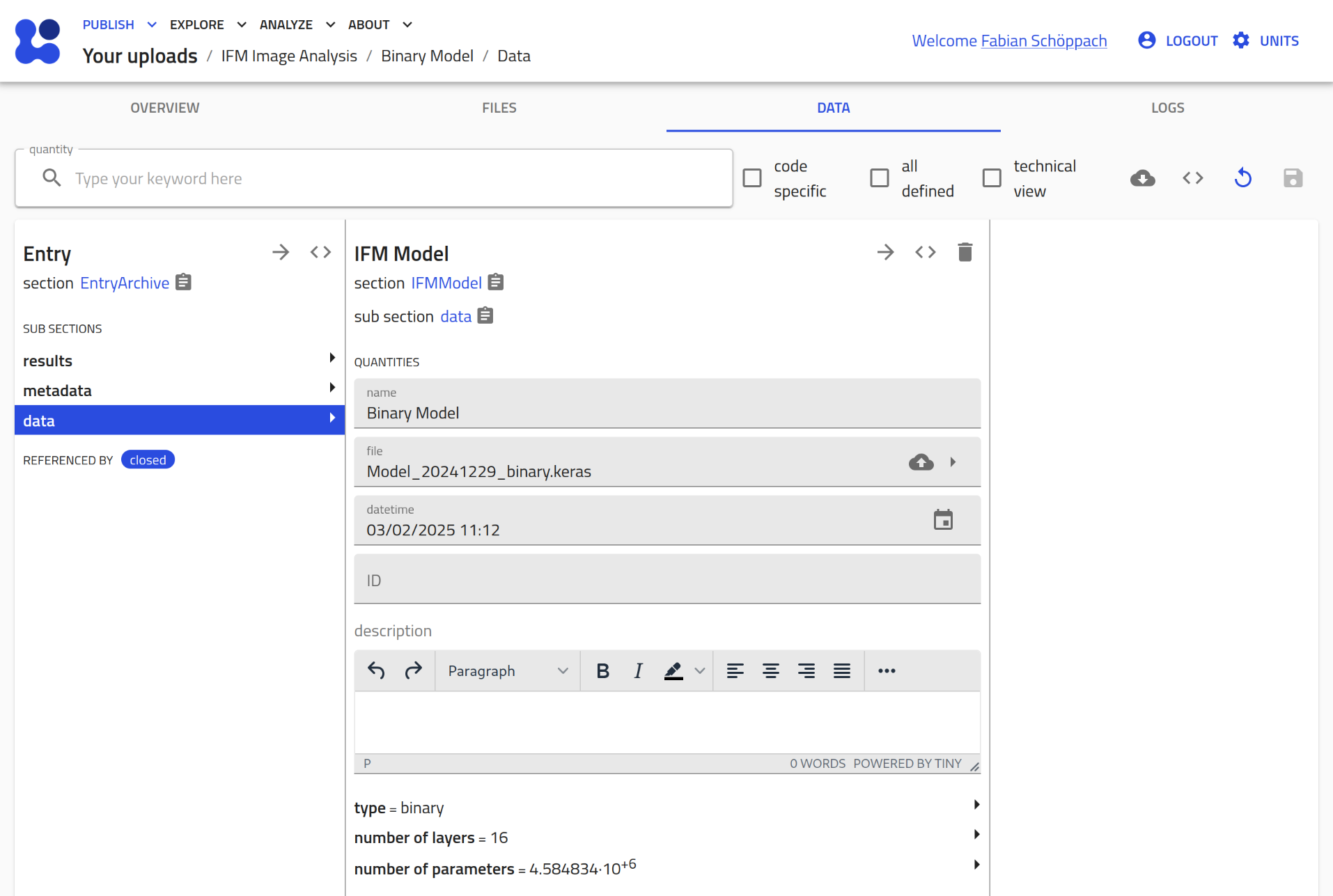Delete the IFM Model section via trash icon
The height and width of the screenshot is (896, 1333).
pos(965,252)
